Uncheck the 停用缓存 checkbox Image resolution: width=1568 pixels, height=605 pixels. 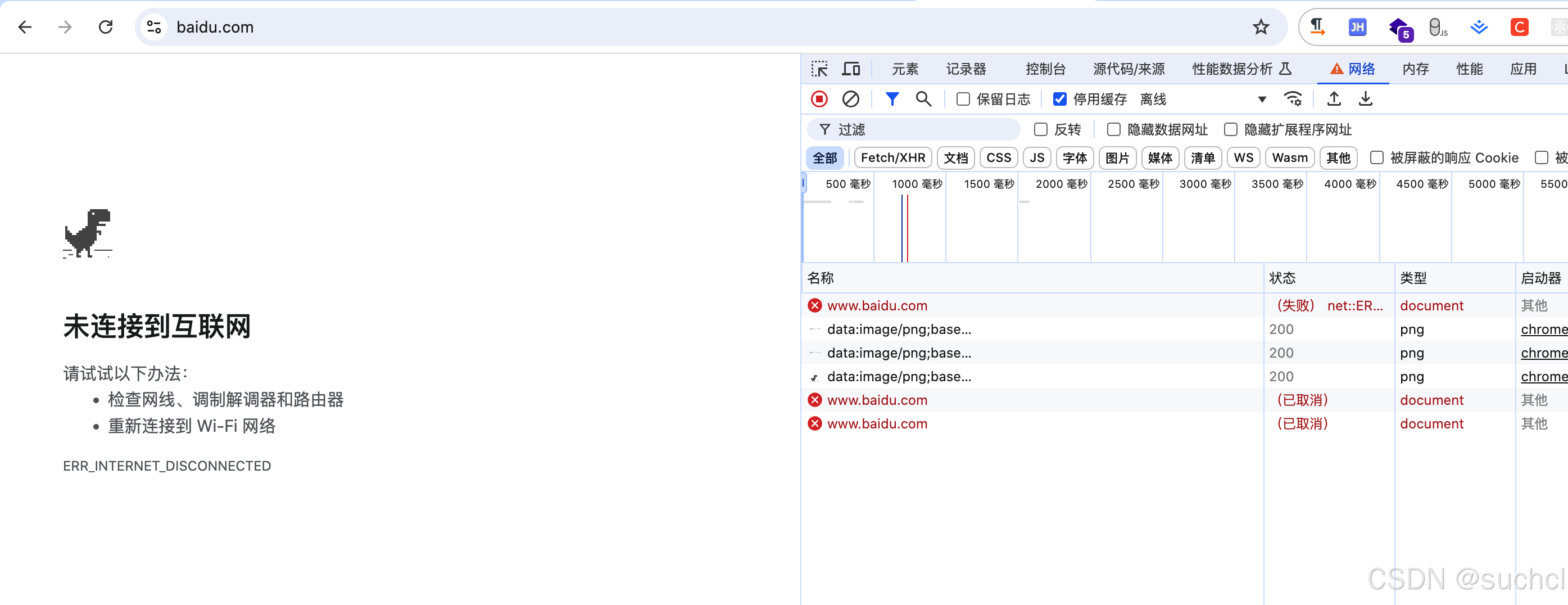(1060, 100)
